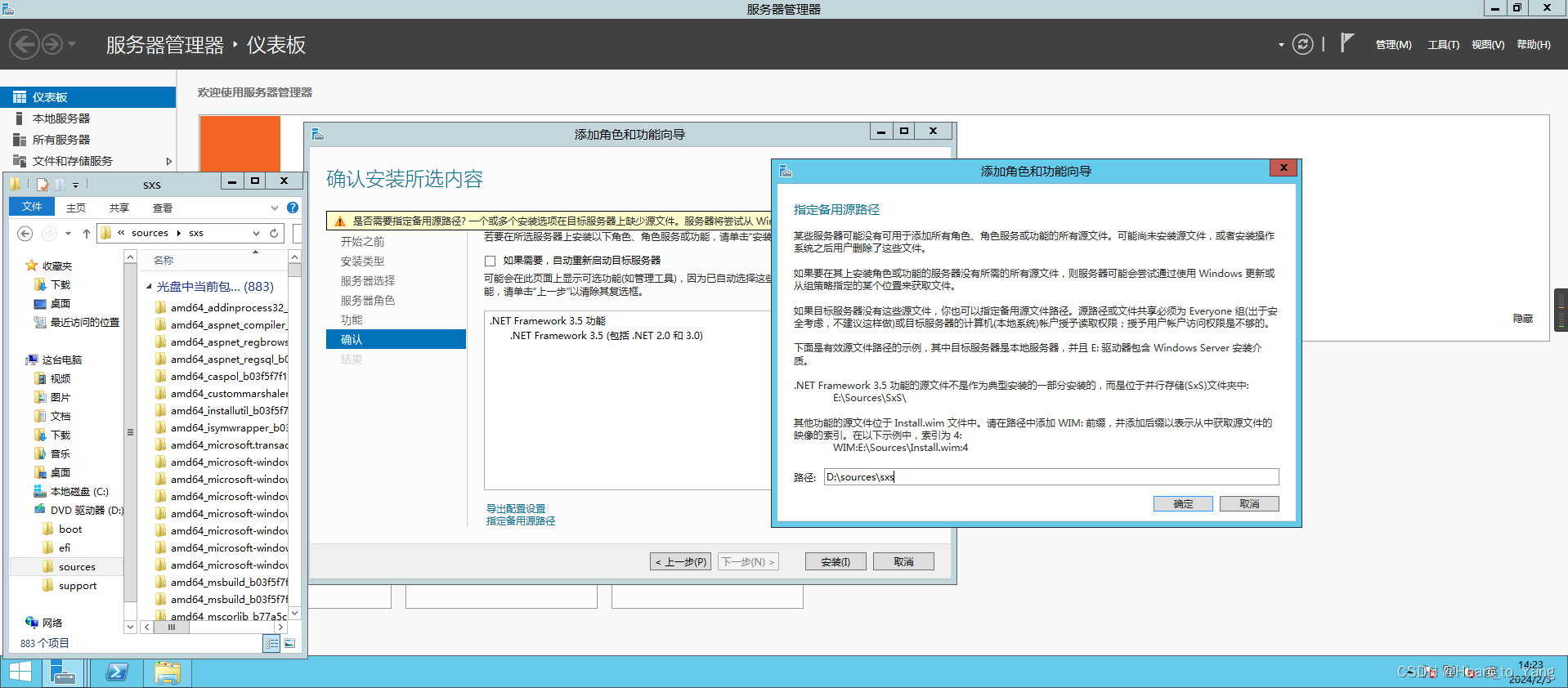Click 隐藏 link on dashboard
This screenshot has height=688, width=1568.
pos(1523,319)
